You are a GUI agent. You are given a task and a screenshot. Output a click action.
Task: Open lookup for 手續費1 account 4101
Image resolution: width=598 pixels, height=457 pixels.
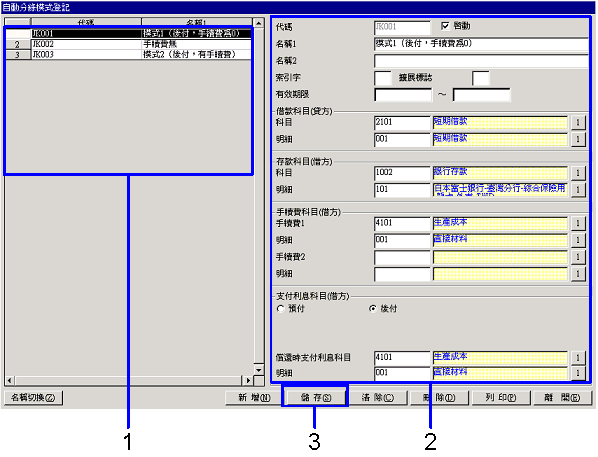click(578, 223)
